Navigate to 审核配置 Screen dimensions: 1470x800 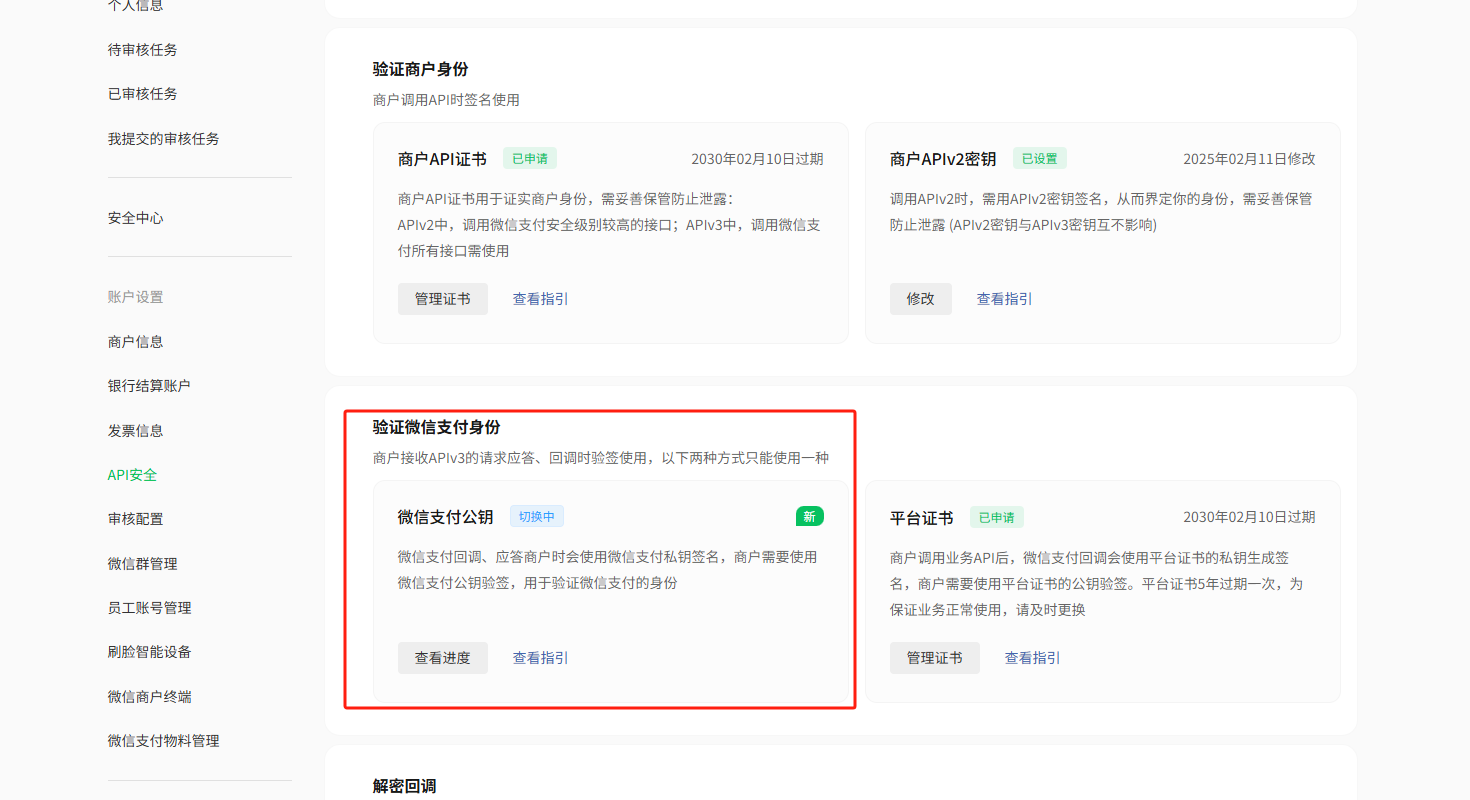135,519
